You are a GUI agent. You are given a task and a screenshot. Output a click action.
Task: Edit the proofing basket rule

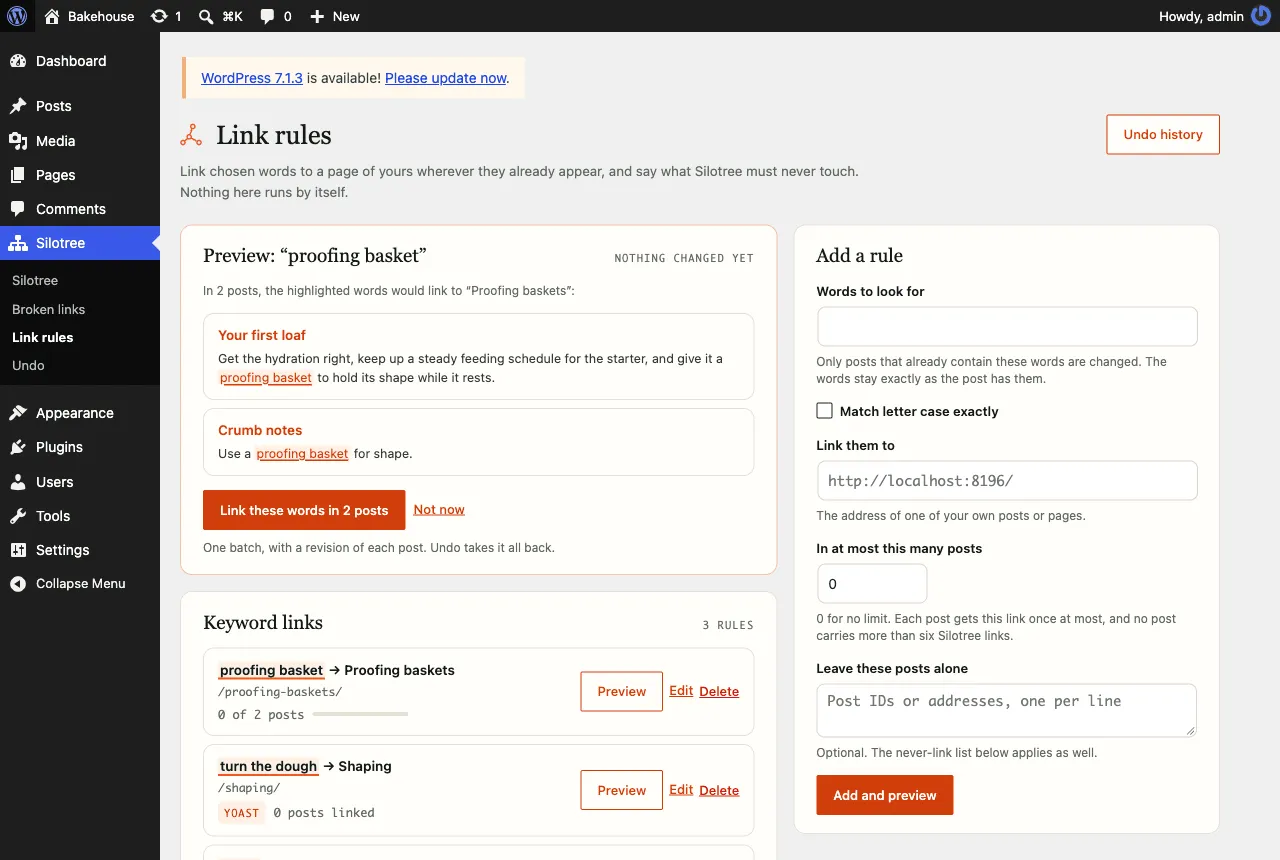681,691
